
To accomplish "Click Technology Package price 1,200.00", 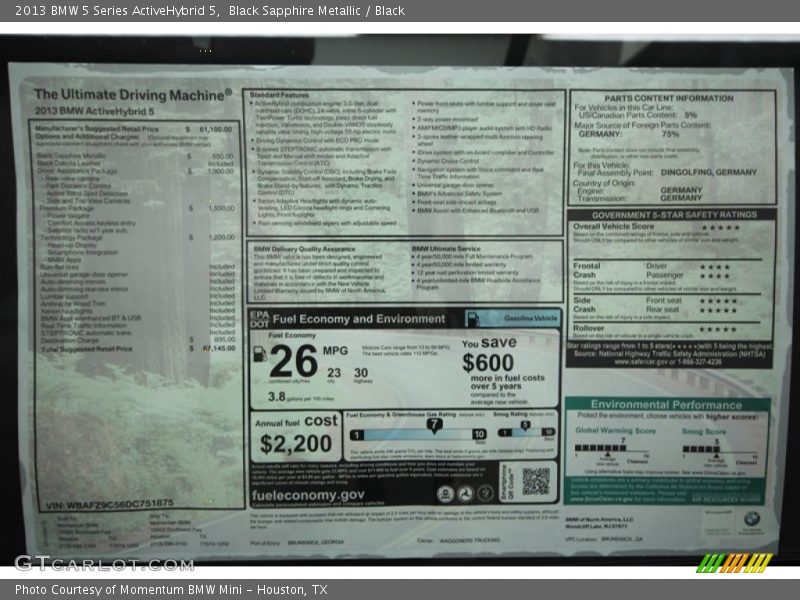I will pyautogui.click(x=221, y=237).
